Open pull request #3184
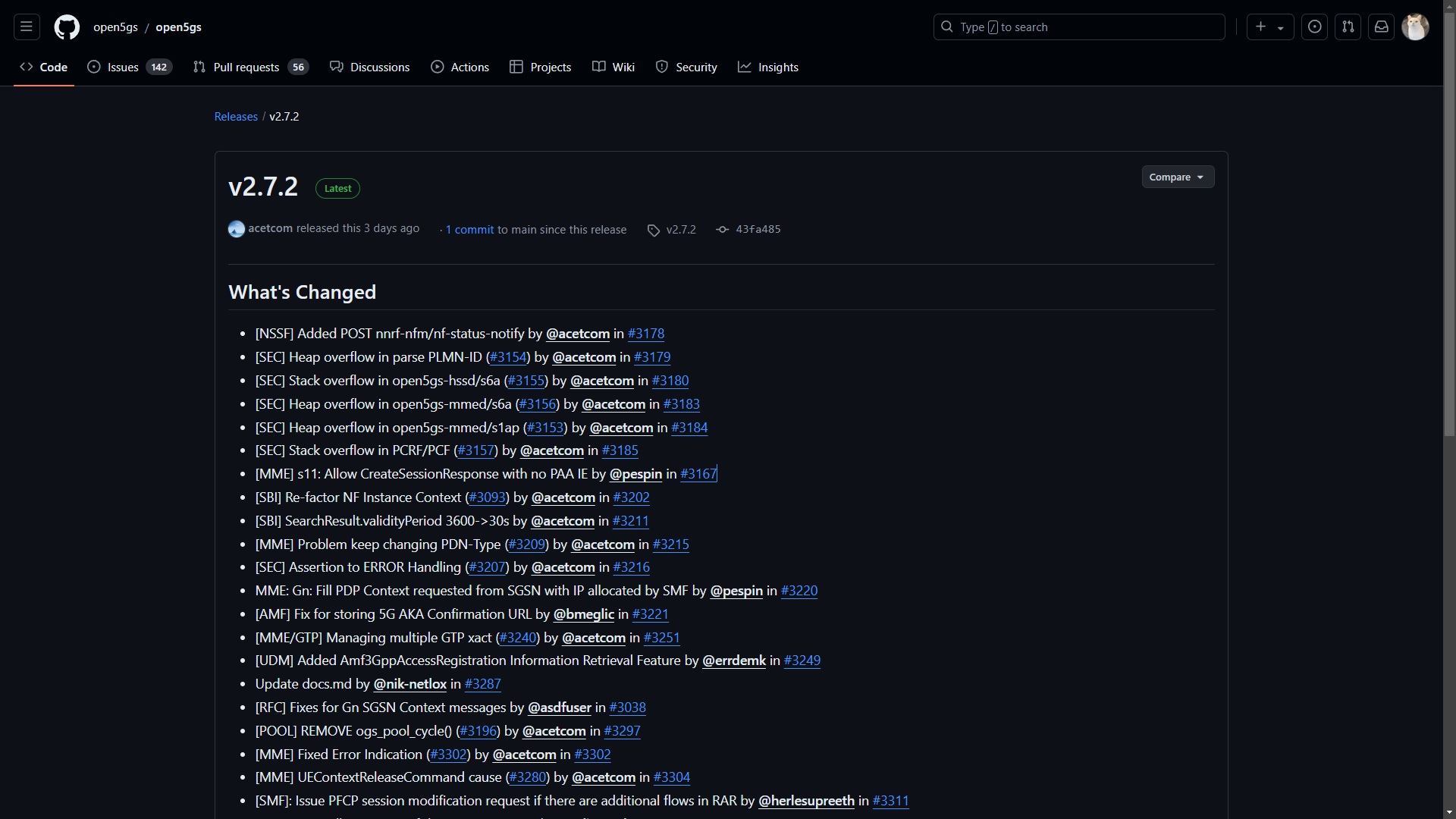Viewport: 1456px width, 819px height. pyautogui.click(x=689, y=428)
